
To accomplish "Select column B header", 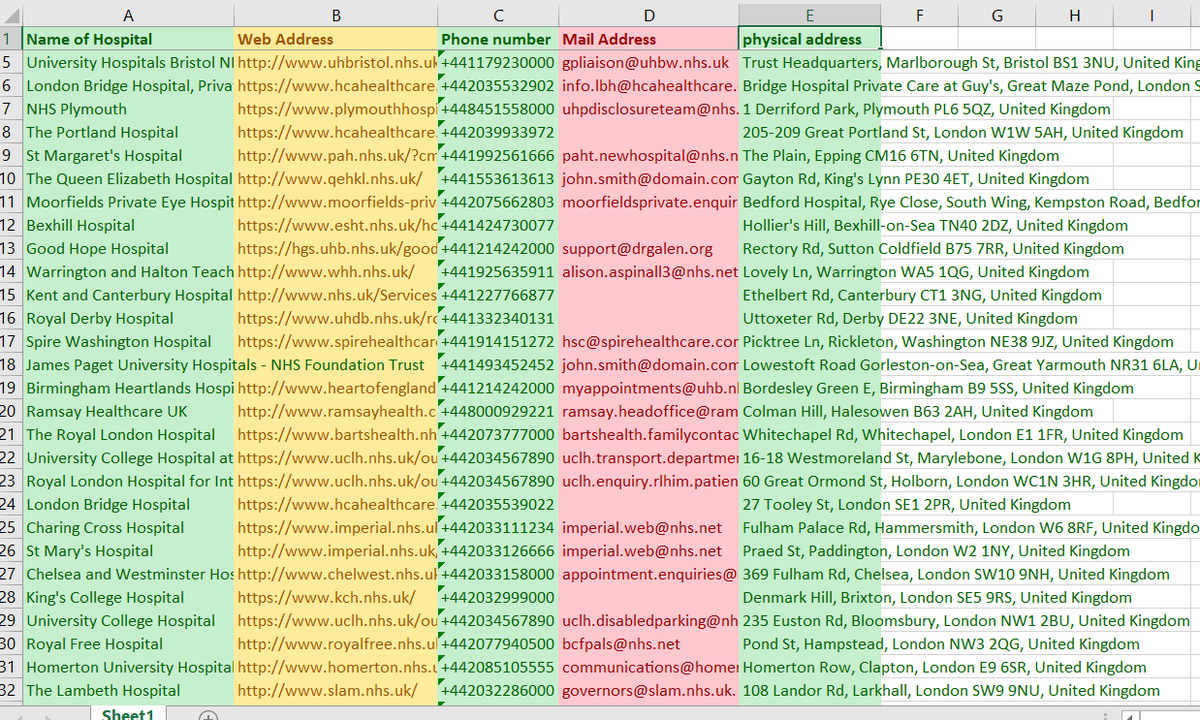I will tap(336, 15).
